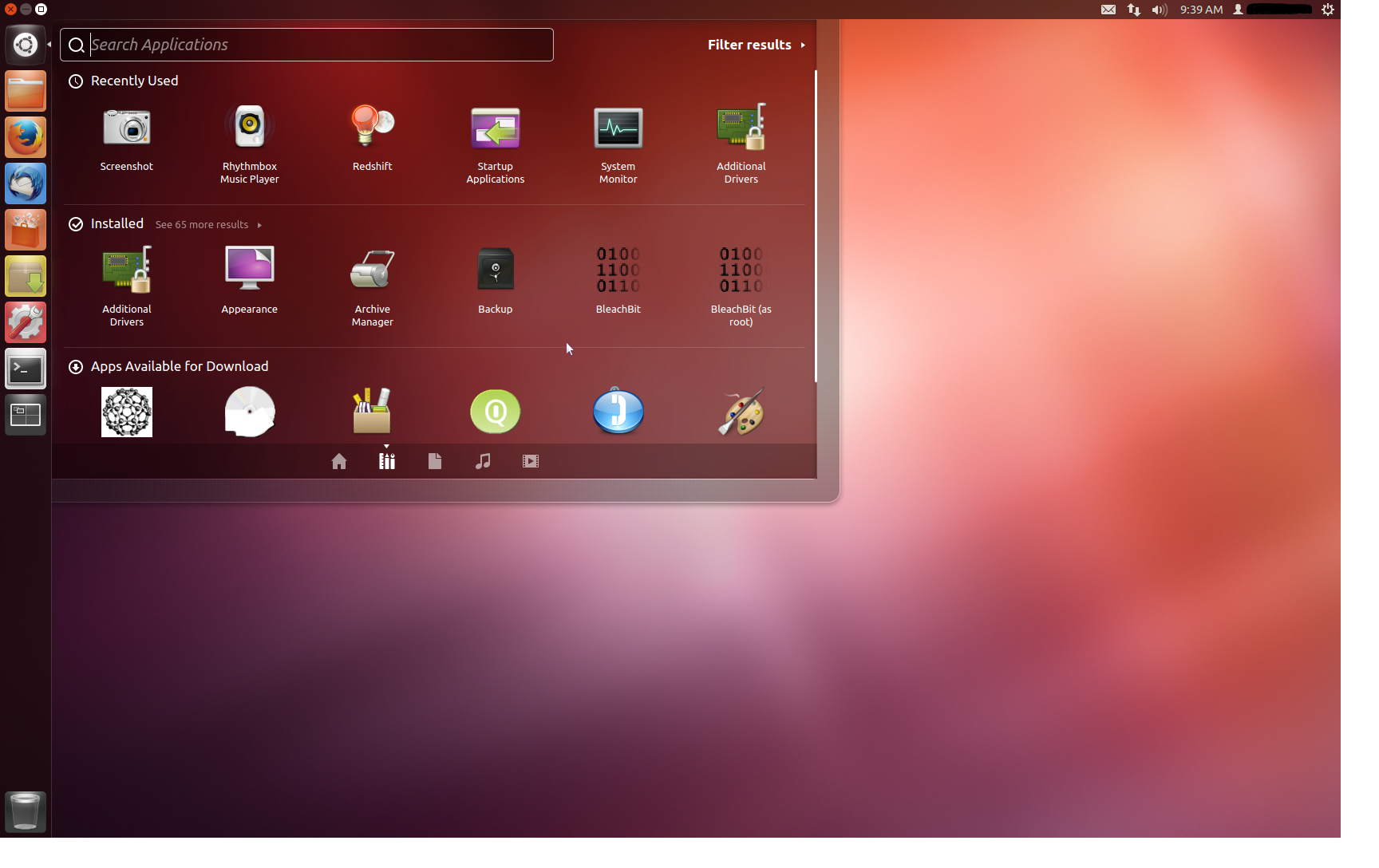Select the paint palette app available for download
The height and width of the screenshot is (868, 1379).
point(741,412)
